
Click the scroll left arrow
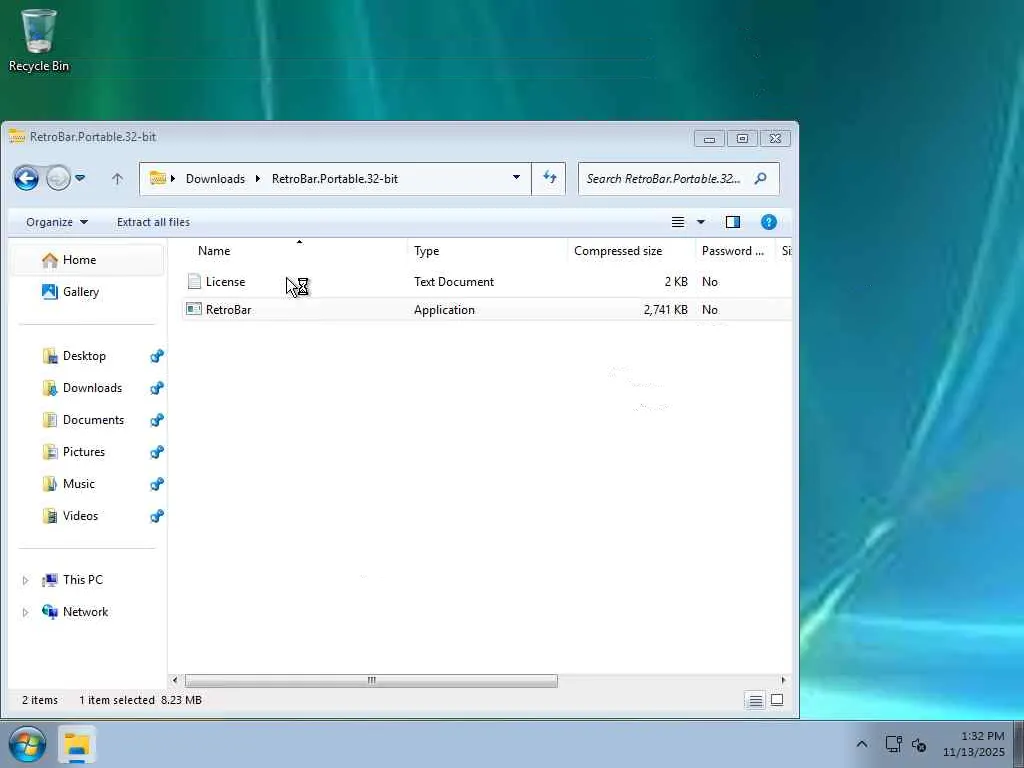(174, 680)
